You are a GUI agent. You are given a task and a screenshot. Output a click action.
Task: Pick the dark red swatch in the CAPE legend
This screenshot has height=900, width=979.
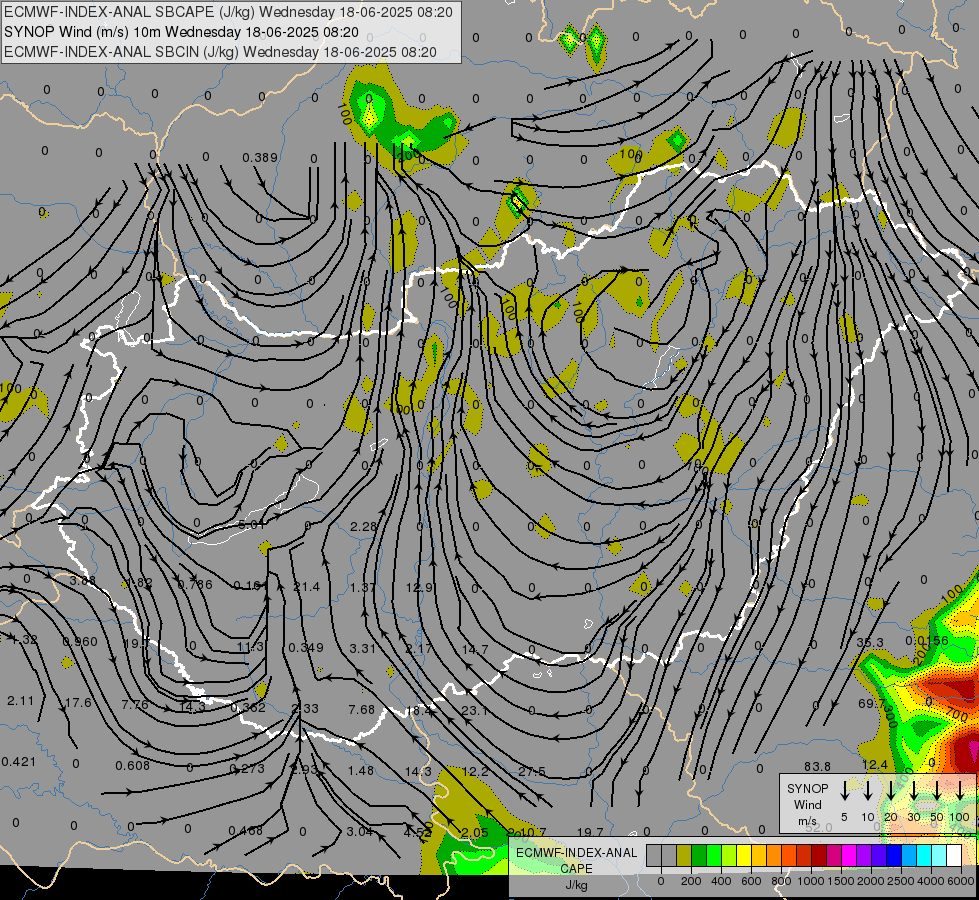click(x=819, y=855)
